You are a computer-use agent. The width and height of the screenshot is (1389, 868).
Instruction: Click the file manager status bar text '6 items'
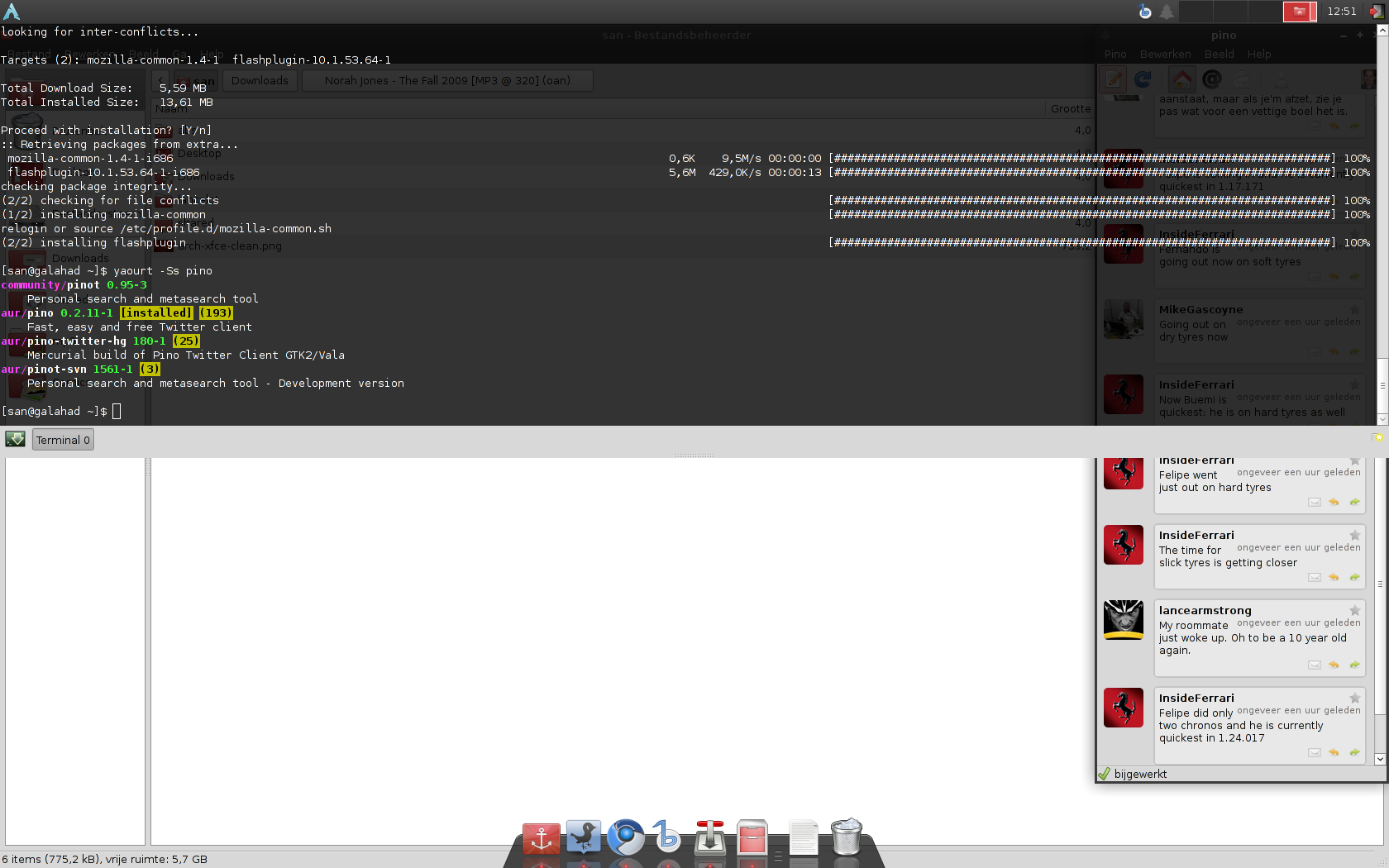pyautogui.click(x=104, y=859)
